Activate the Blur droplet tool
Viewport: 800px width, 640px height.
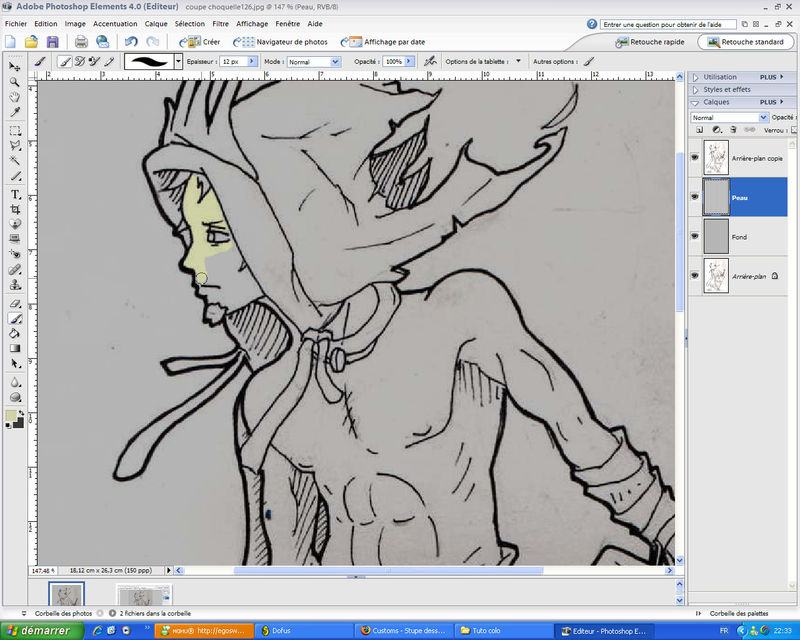coord(15,382)
